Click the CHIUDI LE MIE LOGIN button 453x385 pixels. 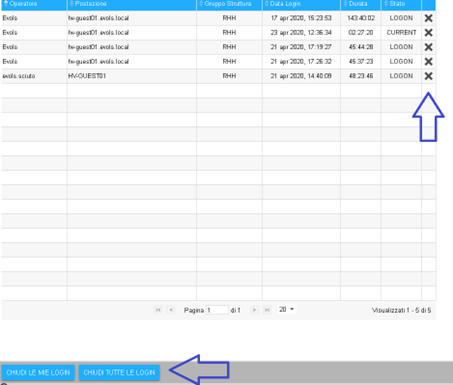(x=38, y=372)
